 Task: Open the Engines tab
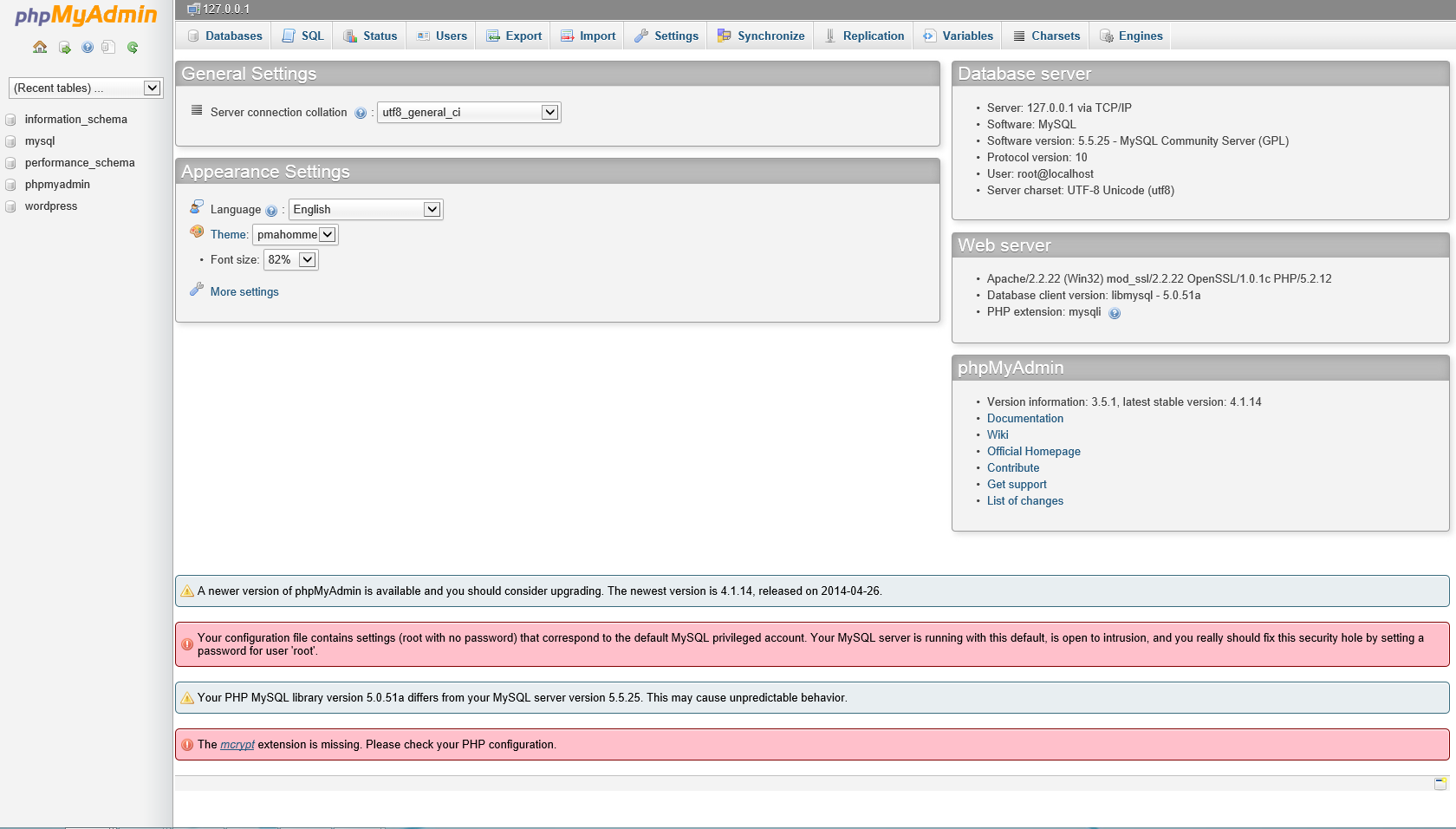coord(1131,36)
